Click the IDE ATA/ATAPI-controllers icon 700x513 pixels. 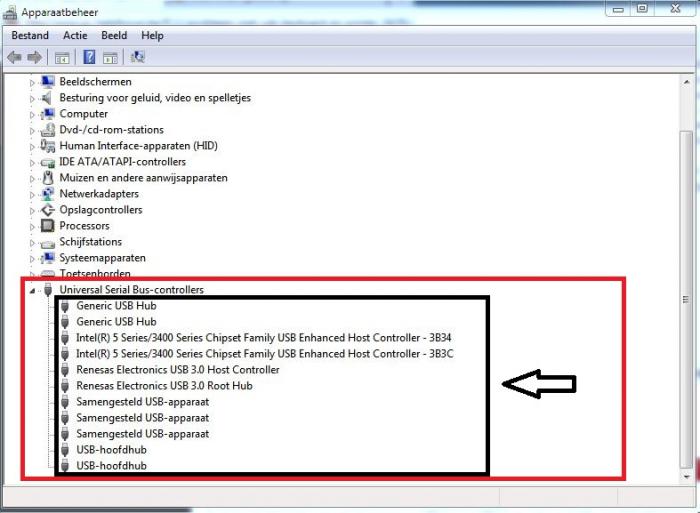point(47,162)
